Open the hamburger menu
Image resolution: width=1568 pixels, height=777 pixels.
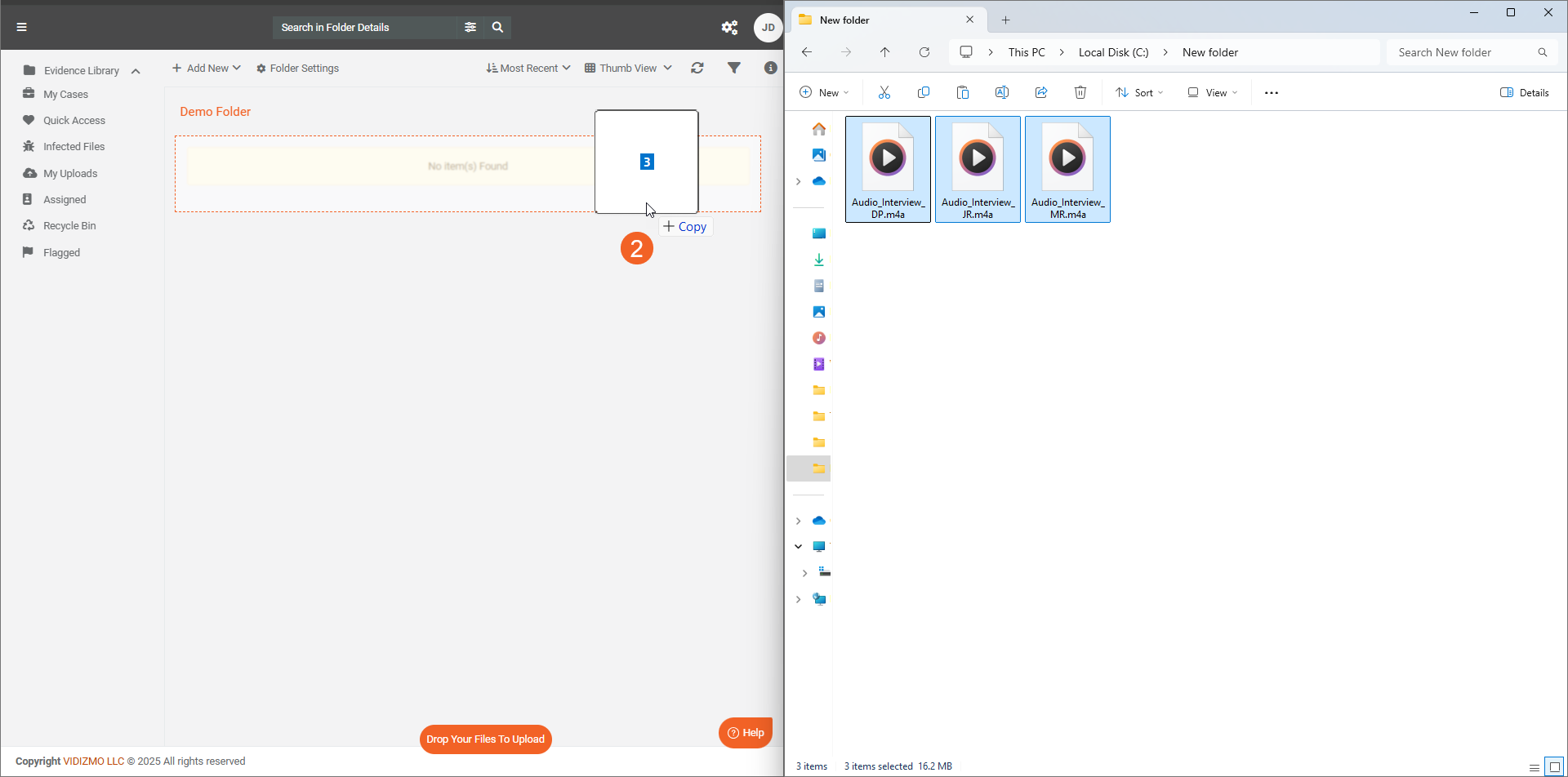22,27
